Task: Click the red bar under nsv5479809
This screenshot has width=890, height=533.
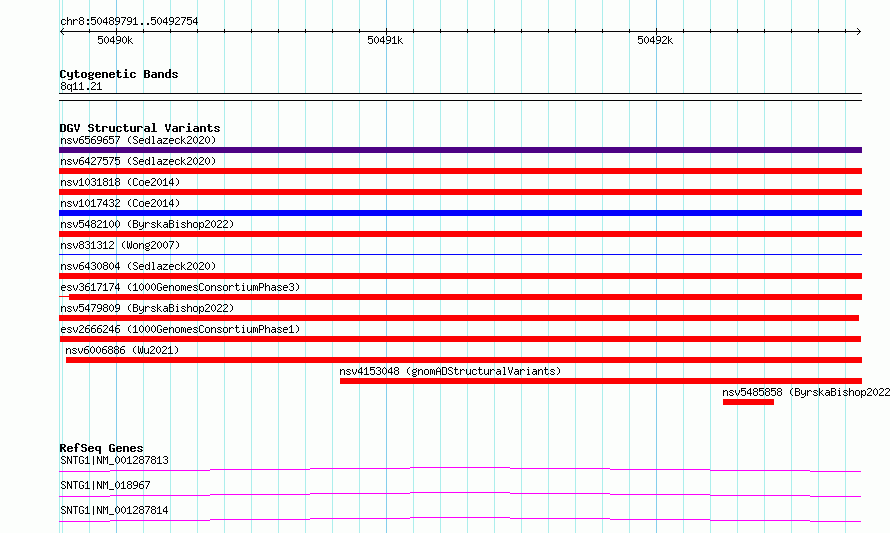Action: click(459, 318)
